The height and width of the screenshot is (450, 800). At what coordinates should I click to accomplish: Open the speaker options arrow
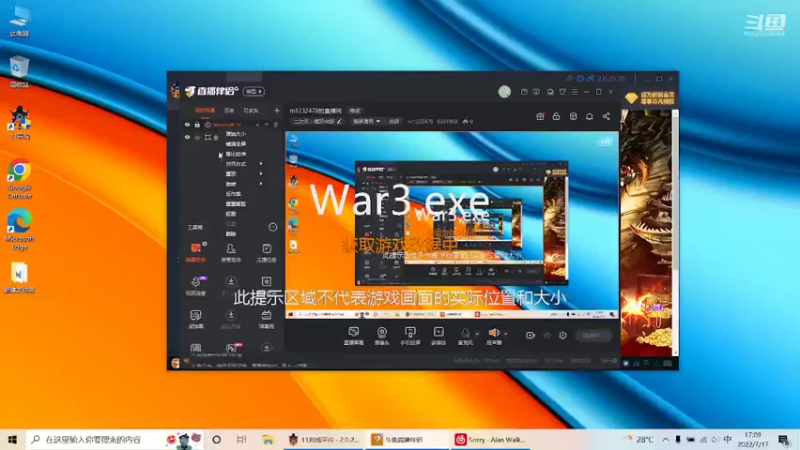coord(506,334)
